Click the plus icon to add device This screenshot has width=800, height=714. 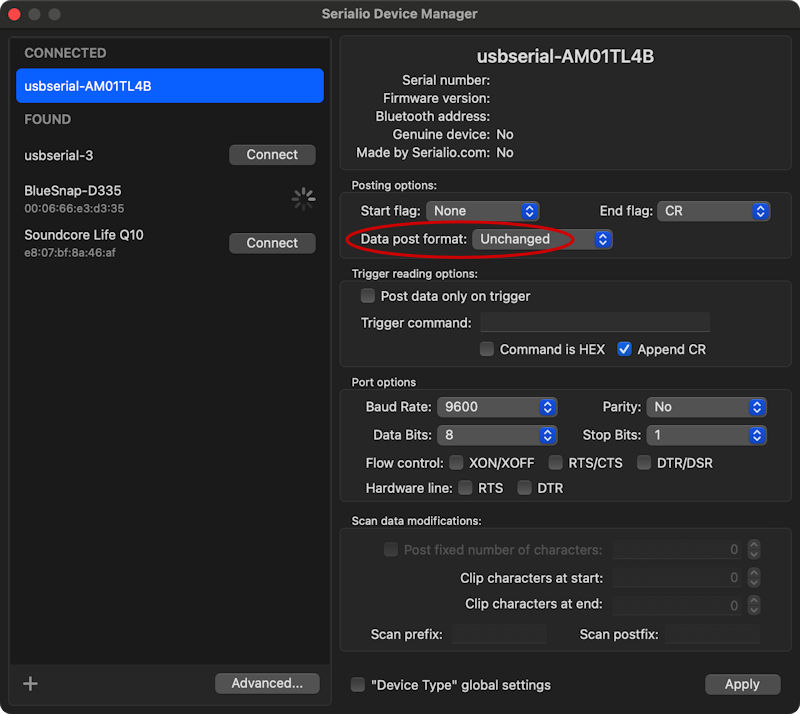pyautogui.click(x=30, y=683)
